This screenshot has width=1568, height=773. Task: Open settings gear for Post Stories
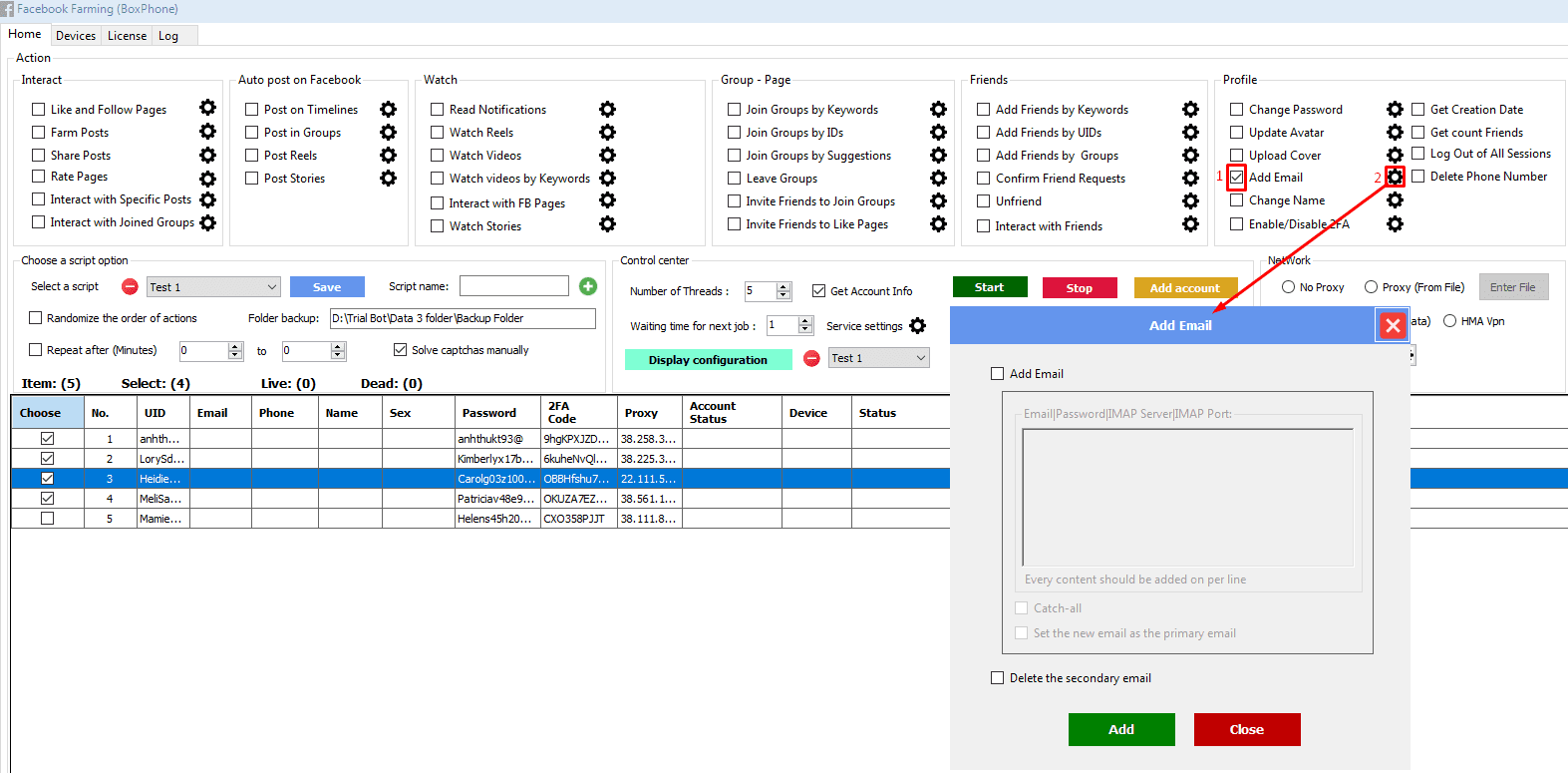tap(388, 178)
